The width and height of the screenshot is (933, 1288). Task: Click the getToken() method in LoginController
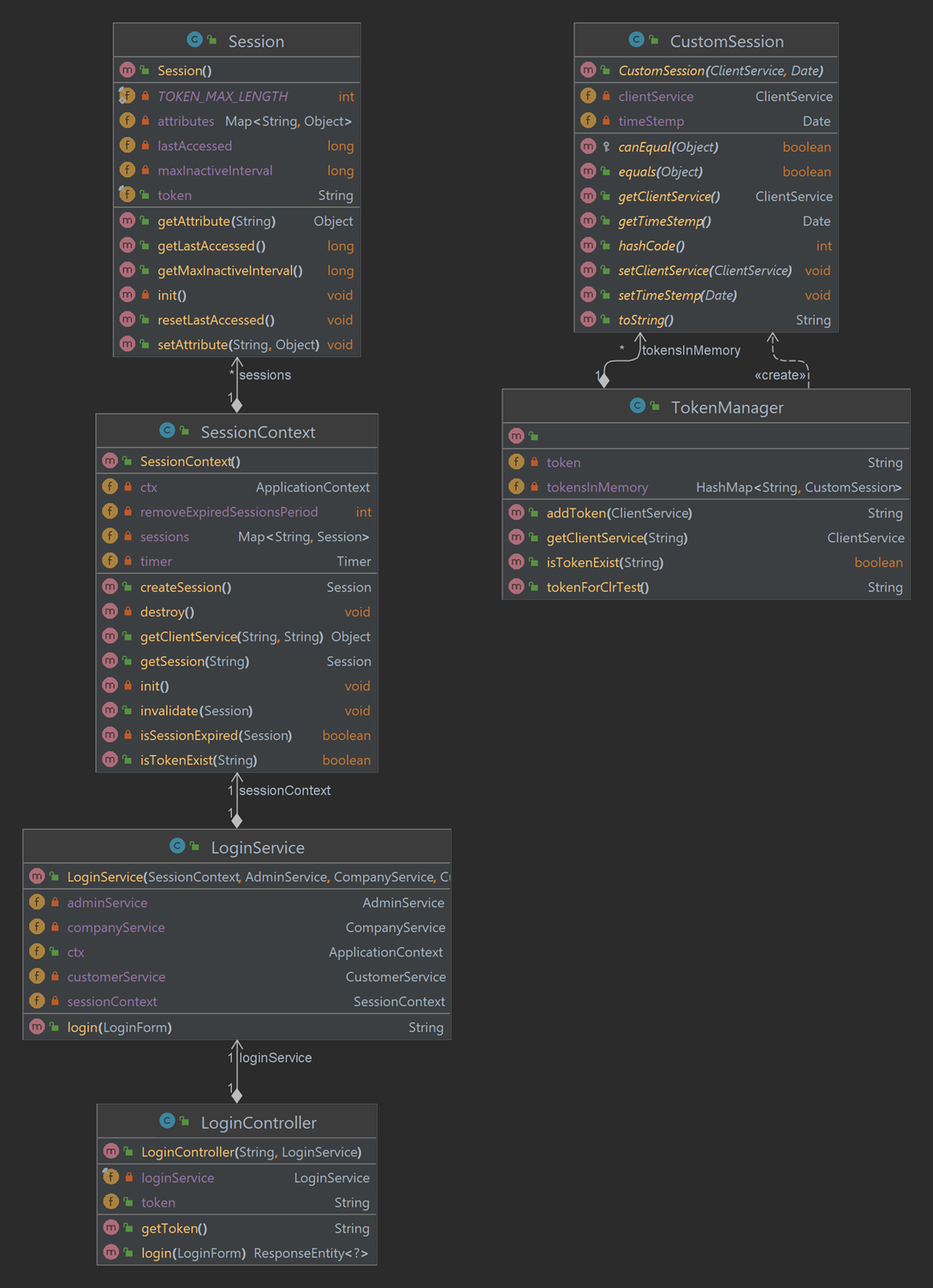click(173, 1228)
